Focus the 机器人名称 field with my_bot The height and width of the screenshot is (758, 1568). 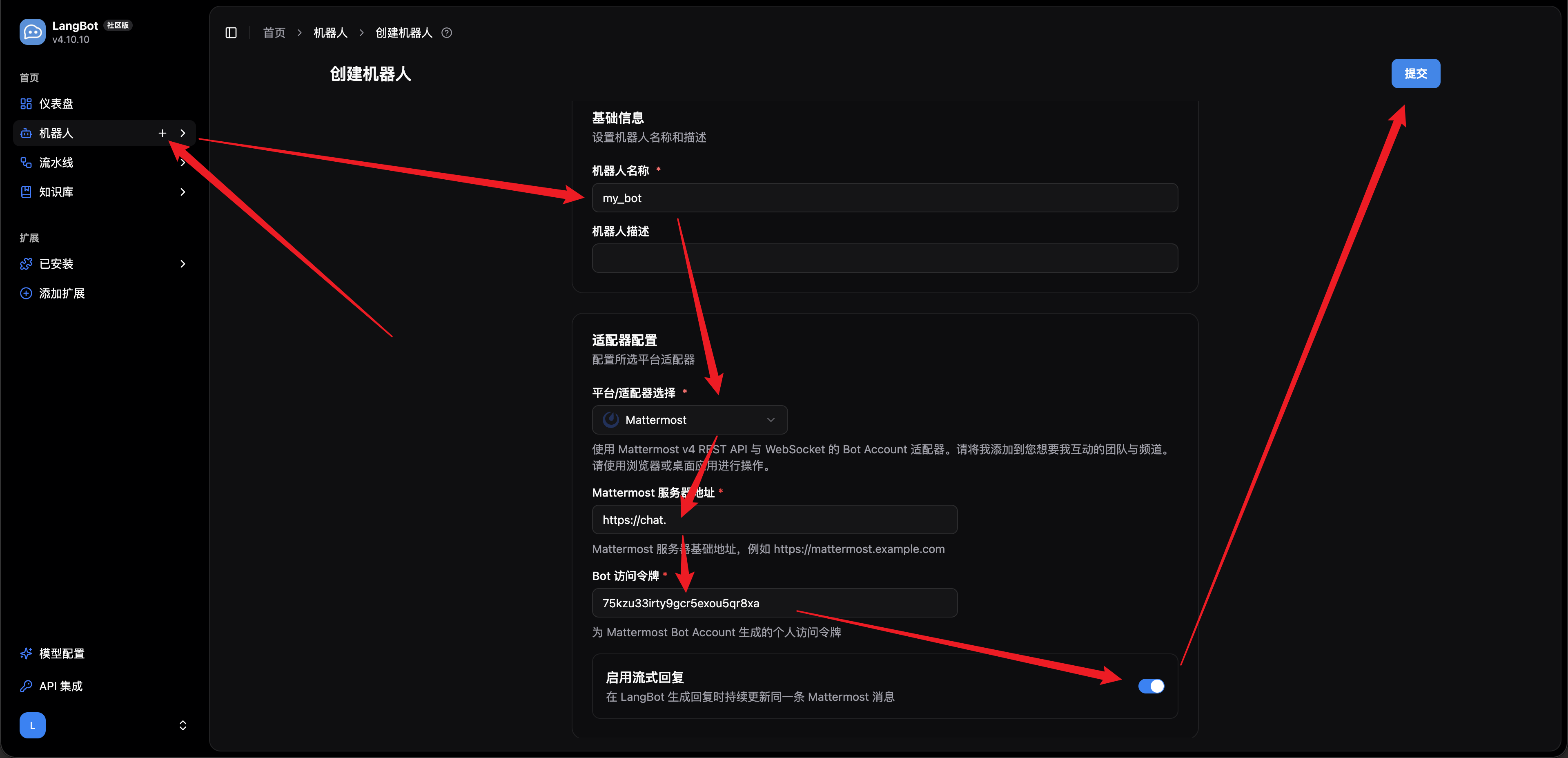click(x=884, y=198)
